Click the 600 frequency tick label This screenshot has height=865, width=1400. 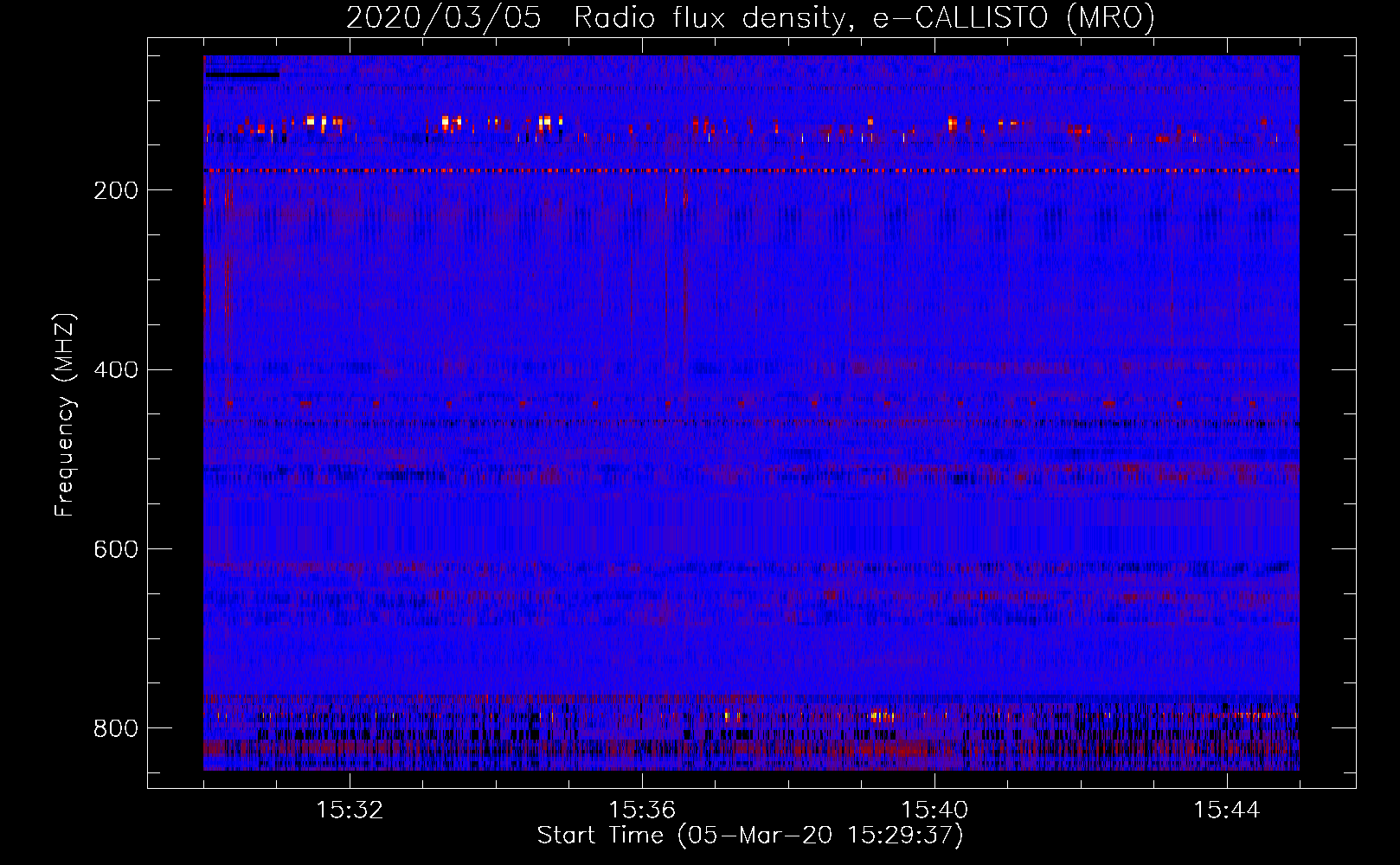pos(115,549)
